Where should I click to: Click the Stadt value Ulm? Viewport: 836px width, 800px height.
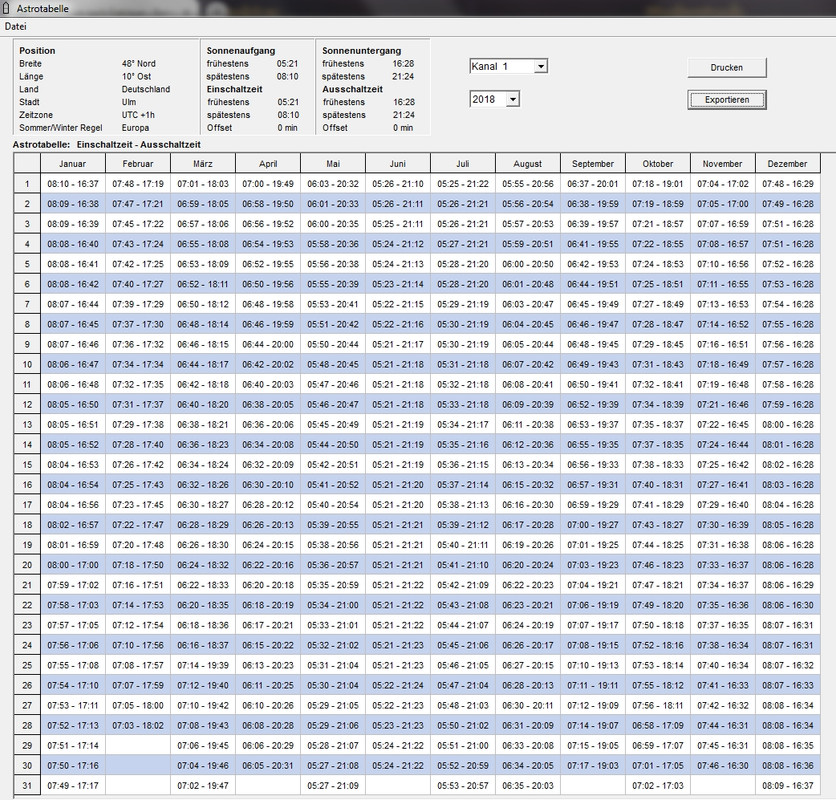(129, 102)
